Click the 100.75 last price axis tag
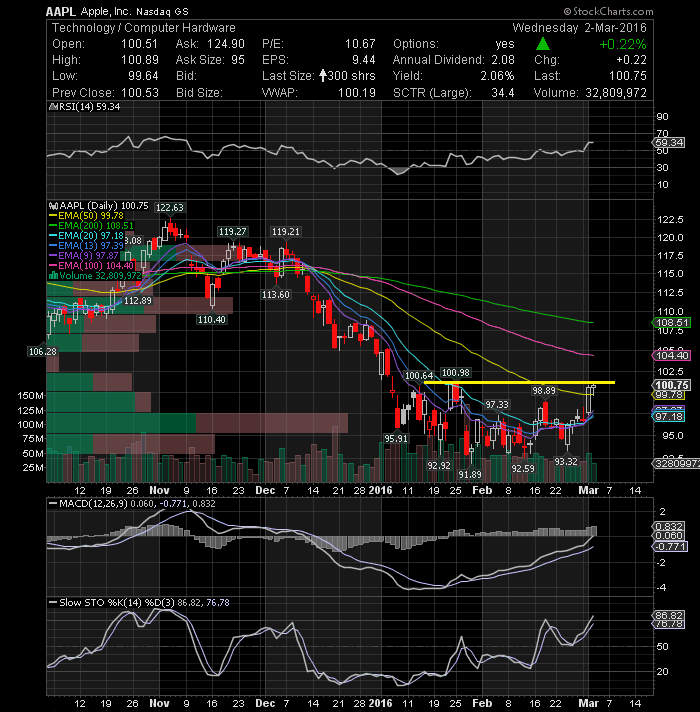Screen dimensions: 700x712 tap(672, 385)
